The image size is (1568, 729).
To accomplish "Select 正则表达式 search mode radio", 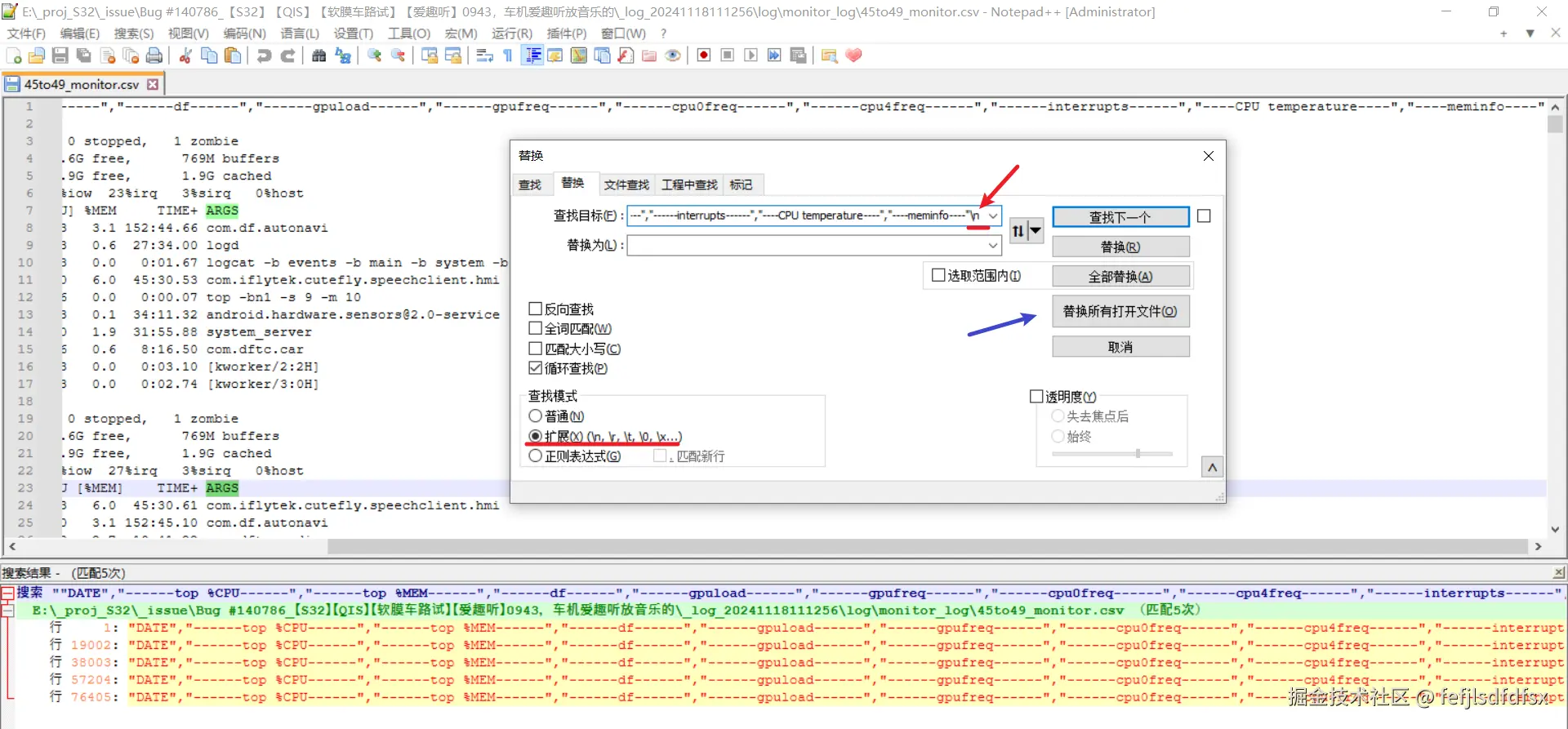I will tap(536, 456).
